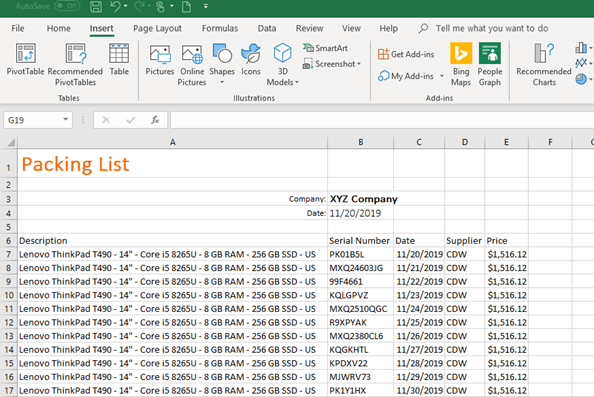The image size is (594, 397).
Task: Click the Undo arrow icon
Action: click(116, 6)
